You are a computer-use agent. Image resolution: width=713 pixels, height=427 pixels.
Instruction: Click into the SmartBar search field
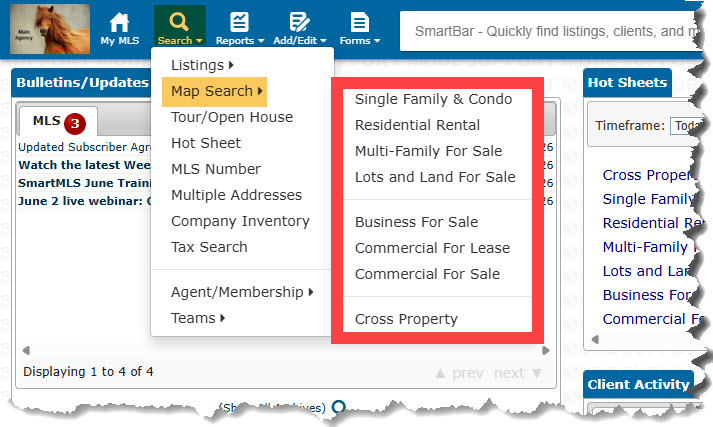click(550, 31)
